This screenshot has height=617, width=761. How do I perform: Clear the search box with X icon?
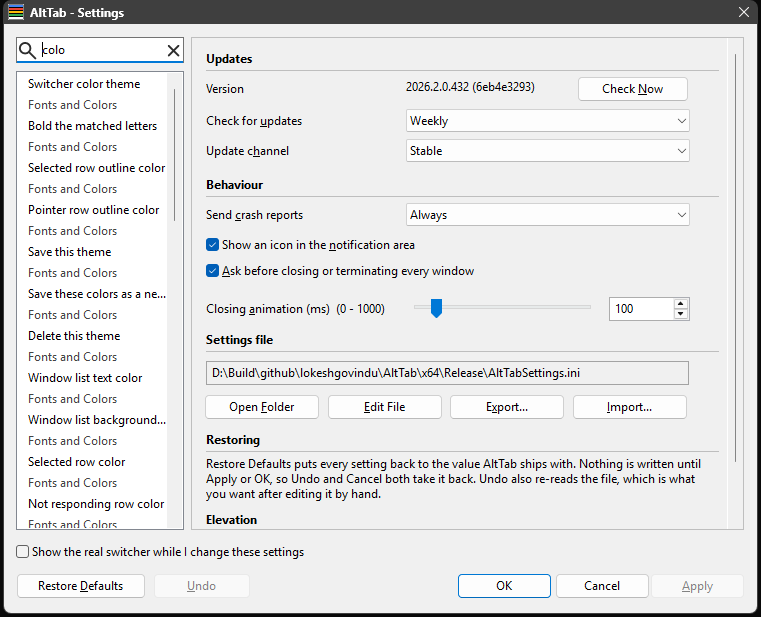173,50
